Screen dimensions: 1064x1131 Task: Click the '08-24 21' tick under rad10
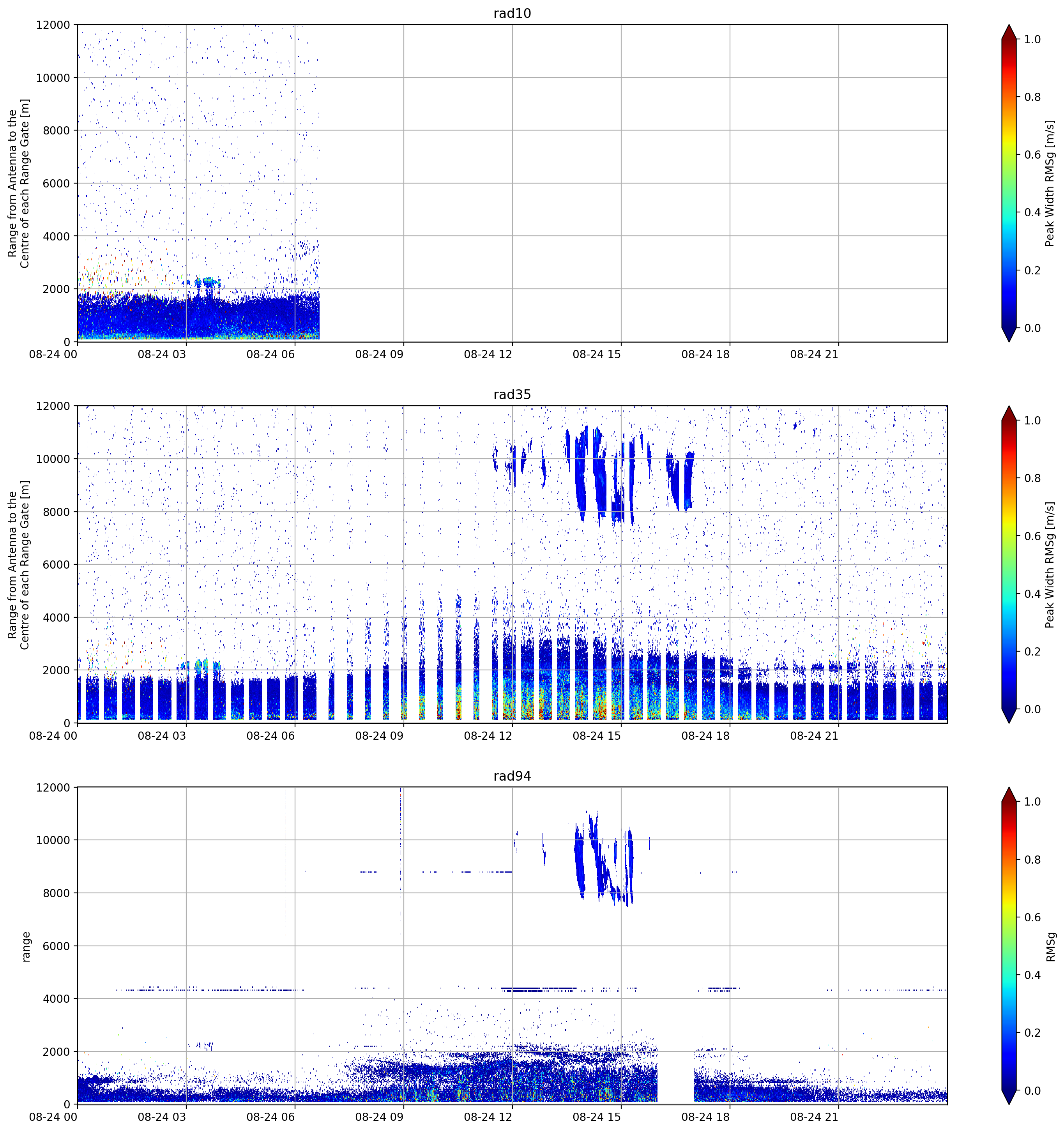[x=814, y=354]
